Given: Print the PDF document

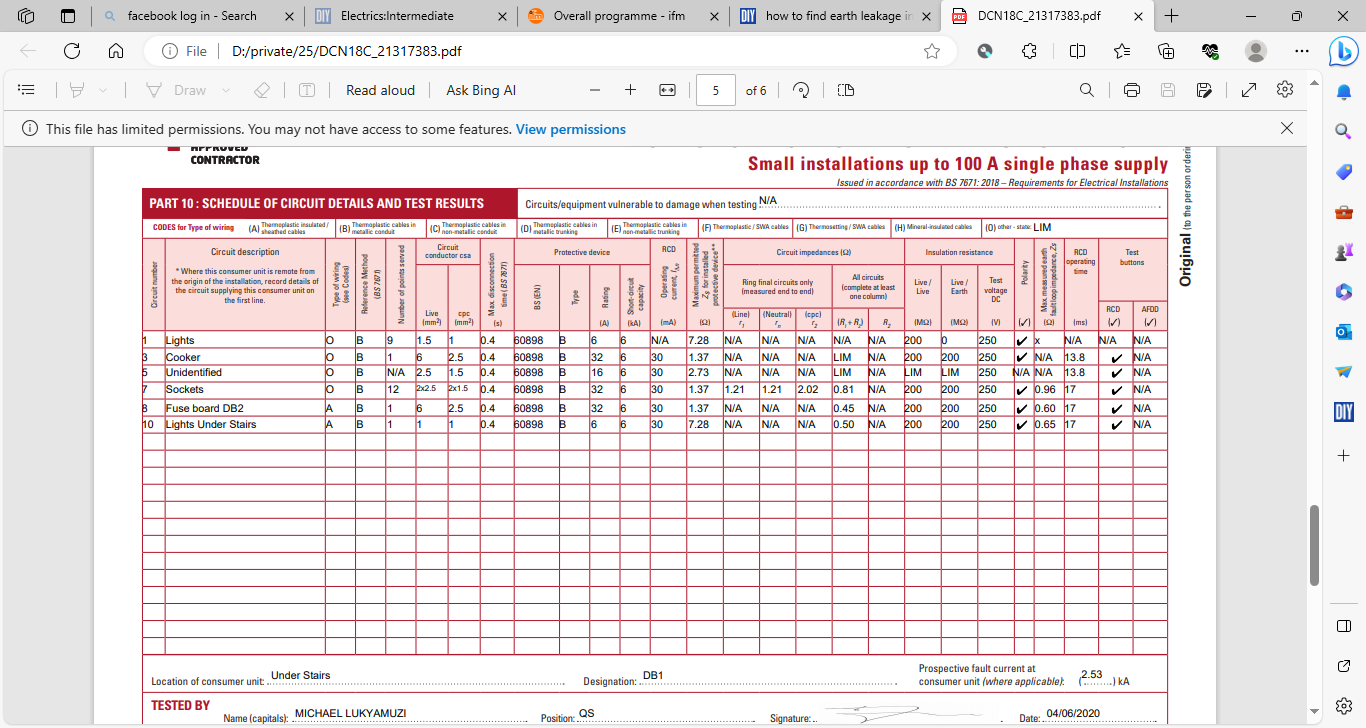Looking at the screenshot, I should (1132, 90).
